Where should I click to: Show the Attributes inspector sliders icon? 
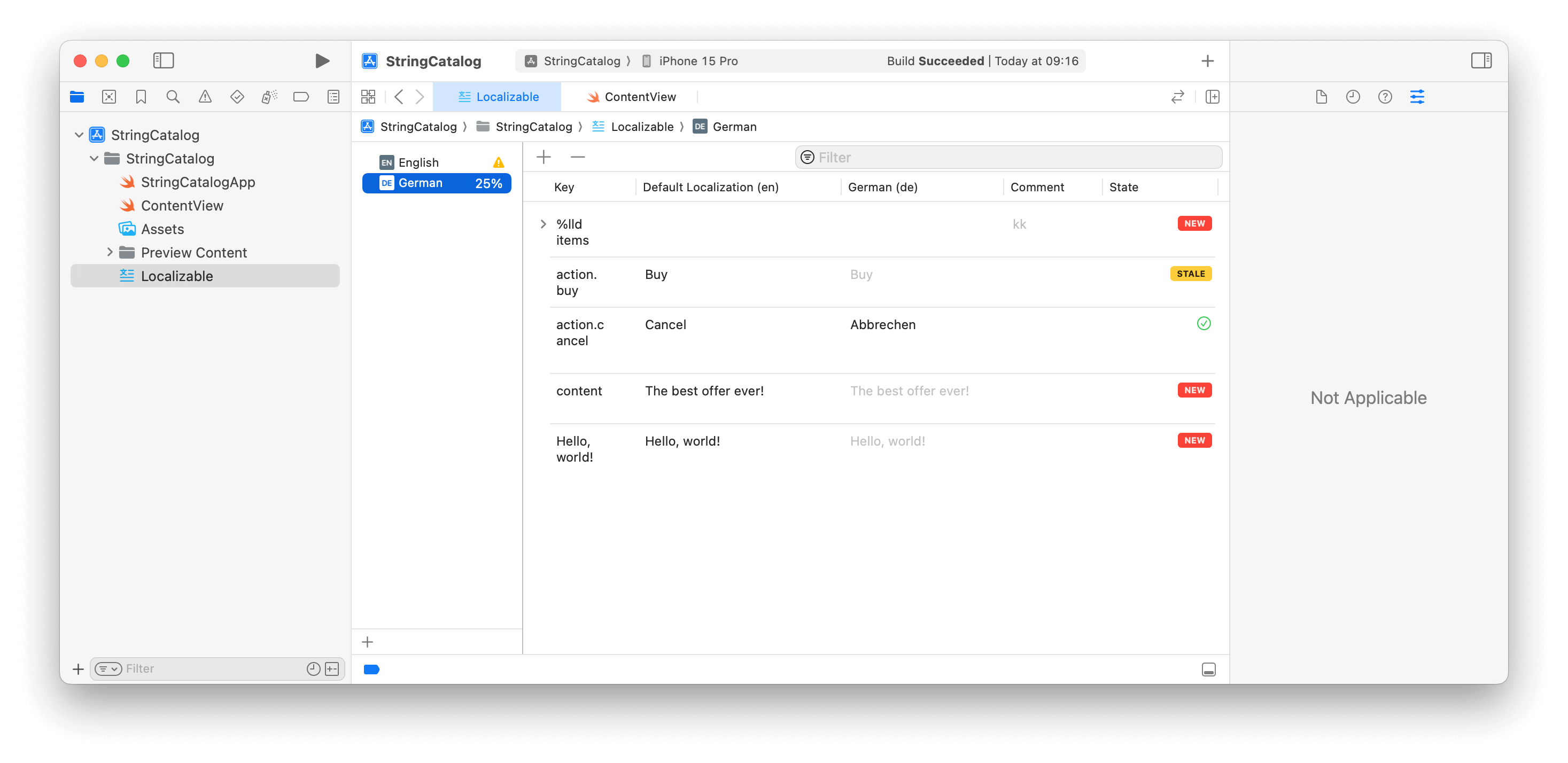(1418, 97)
